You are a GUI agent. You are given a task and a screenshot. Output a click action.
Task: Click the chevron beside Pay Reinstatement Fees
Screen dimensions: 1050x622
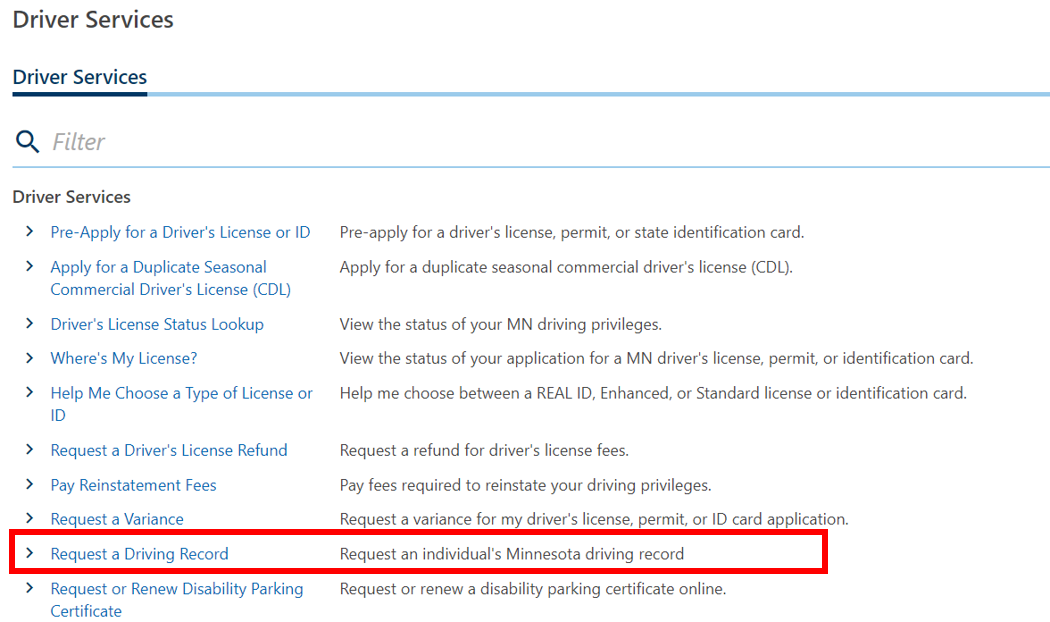pos(30,486)
